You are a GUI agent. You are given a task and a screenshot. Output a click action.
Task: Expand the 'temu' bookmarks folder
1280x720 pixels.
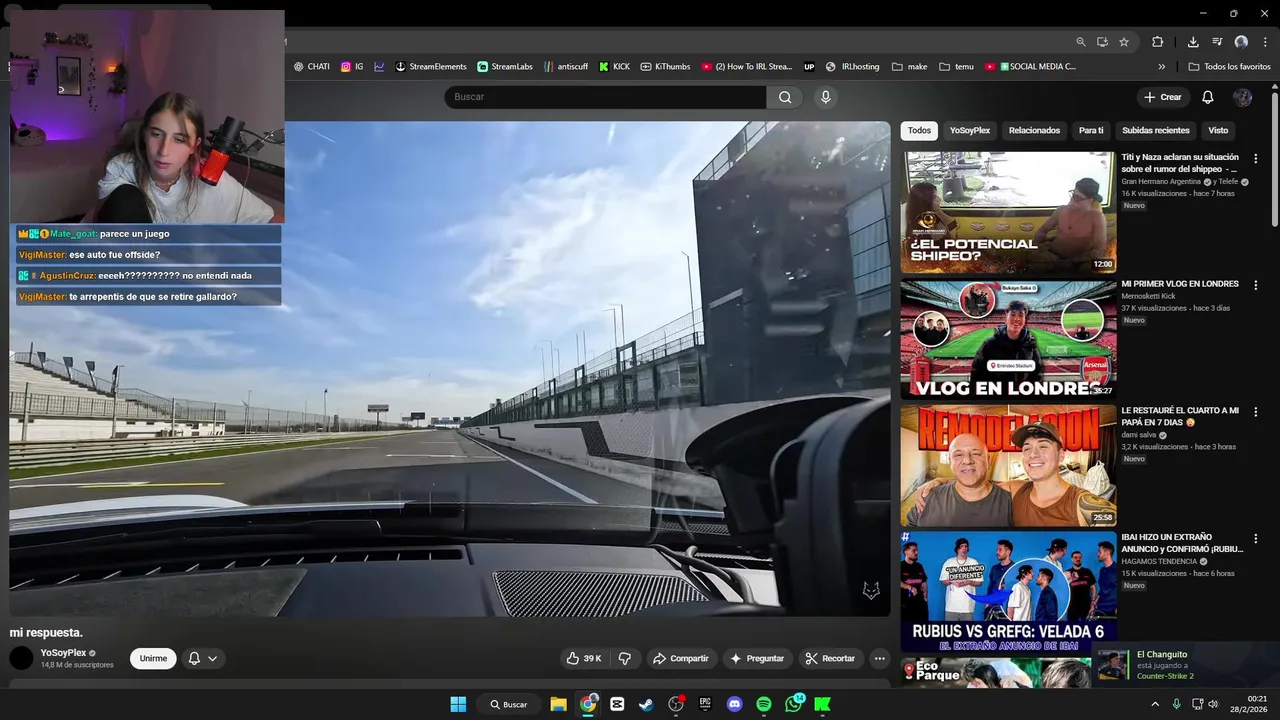956,67
